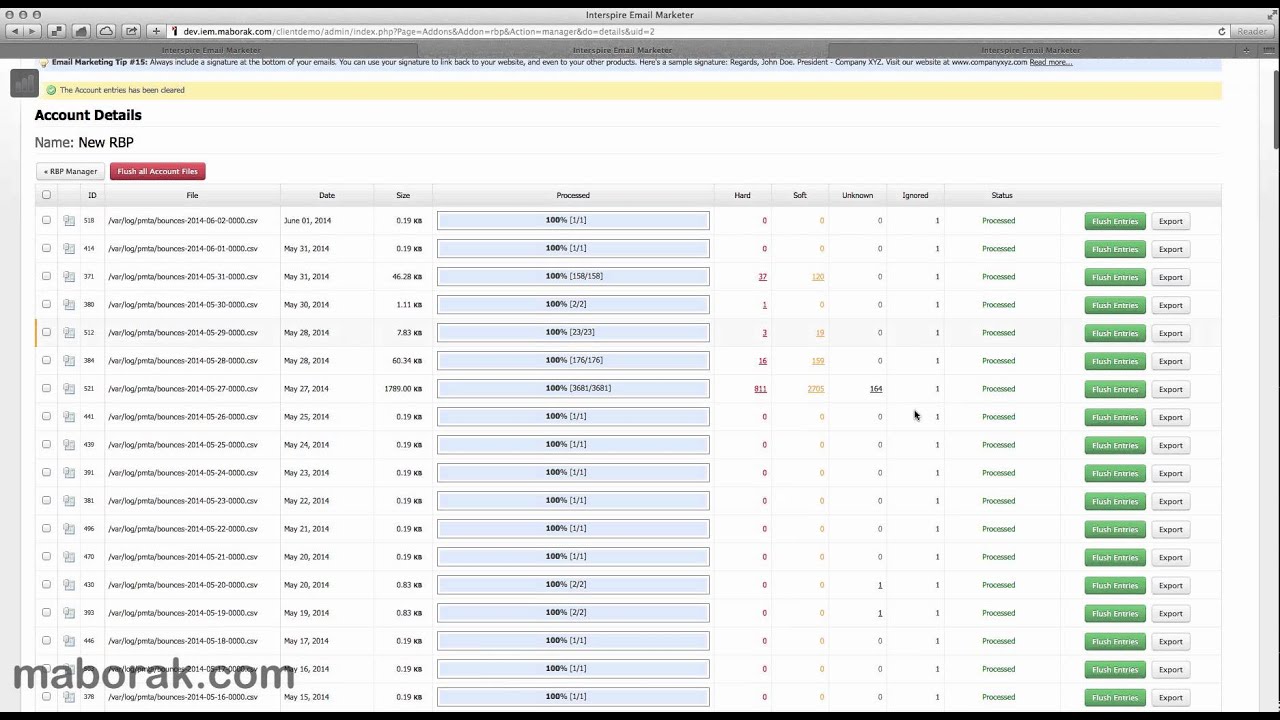Click the Processed column header
The height and width of the screenshot is (720, 1280).
click(x=573, y=195)
